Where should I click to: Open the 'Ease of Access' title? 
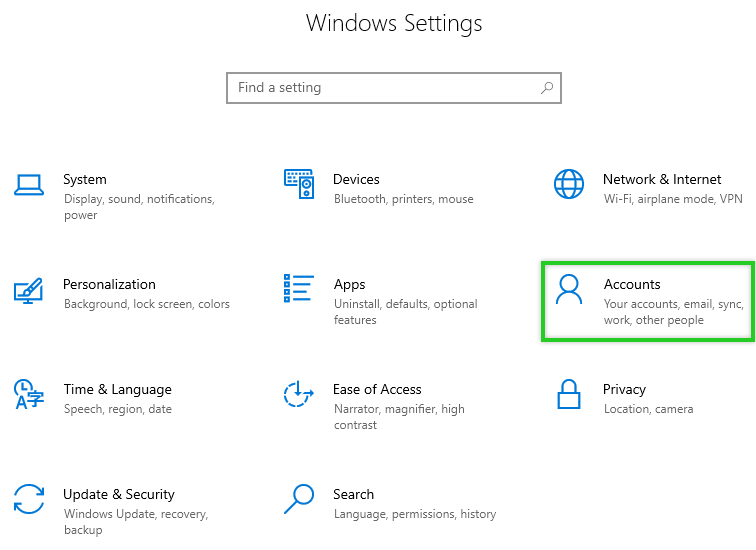coord(377,390)
